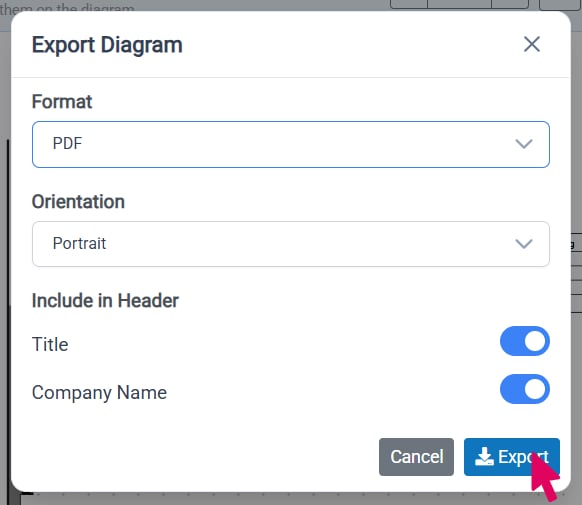Image resolution: width=582 pixels, height=505 pixels.
Task: Open the Orientation dropdown showing Portrait
Action: pos(291,244)
